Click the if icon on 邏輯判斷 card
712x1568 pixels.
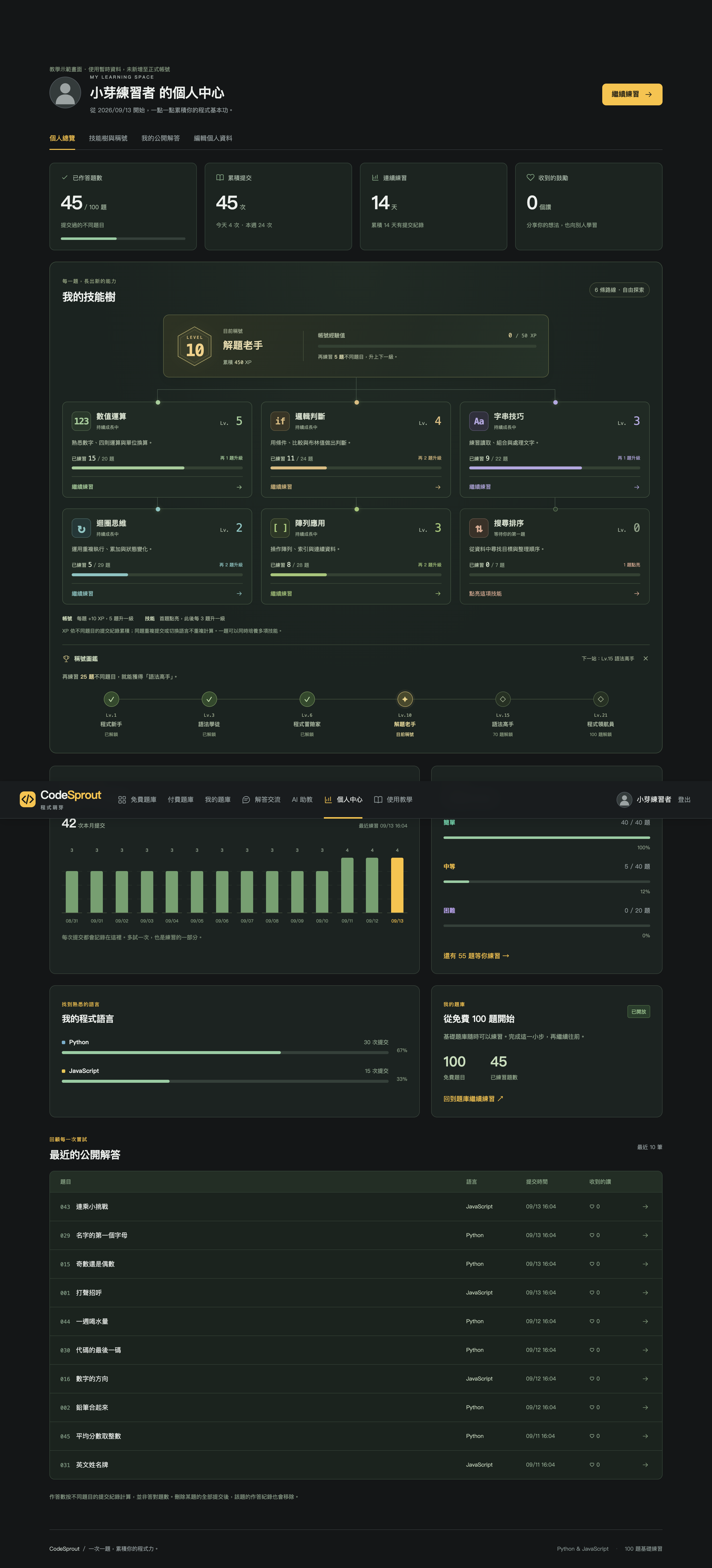pyautogui.click(x=280, y=421)
